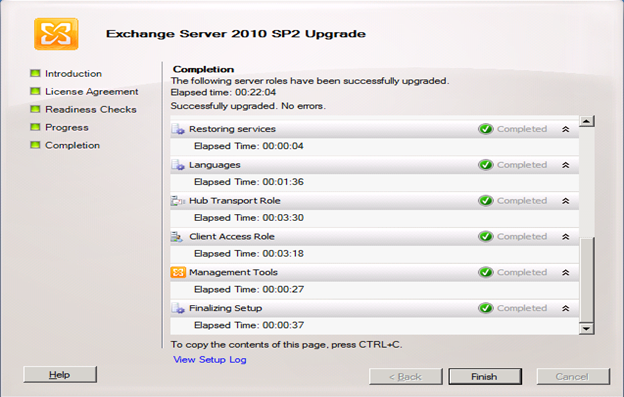Click the scrollbar up arrow
The width and height of the screenshot is (624, 397).
coord(587,121)
